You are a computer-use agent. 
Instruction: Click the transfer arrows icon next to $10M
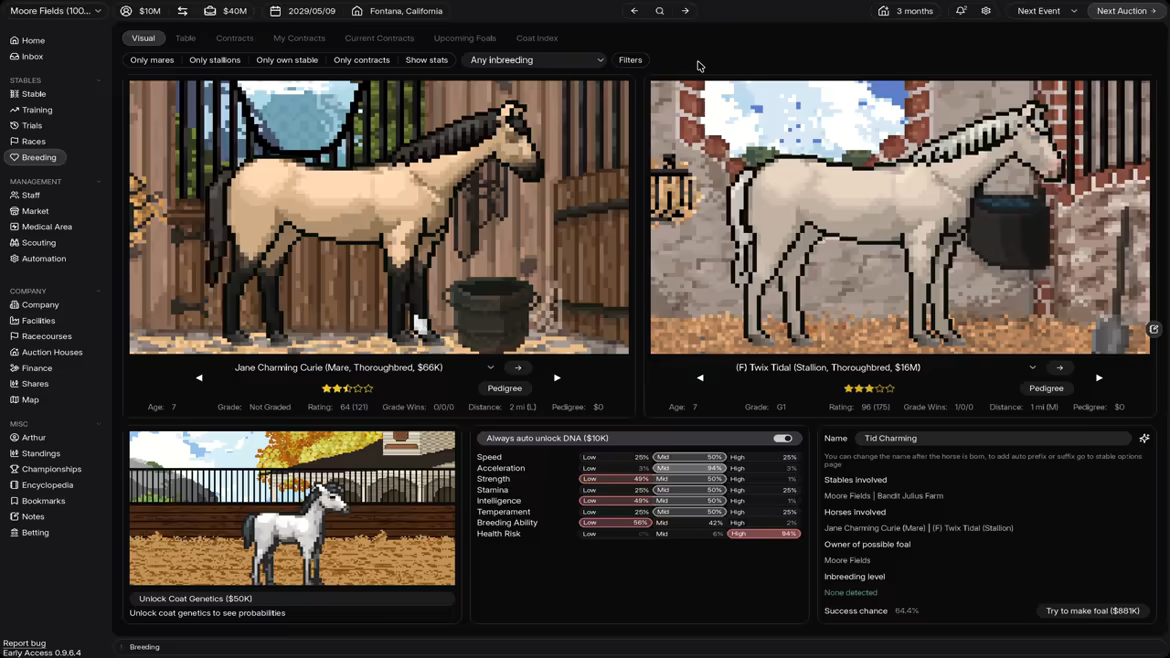(183, 11)
